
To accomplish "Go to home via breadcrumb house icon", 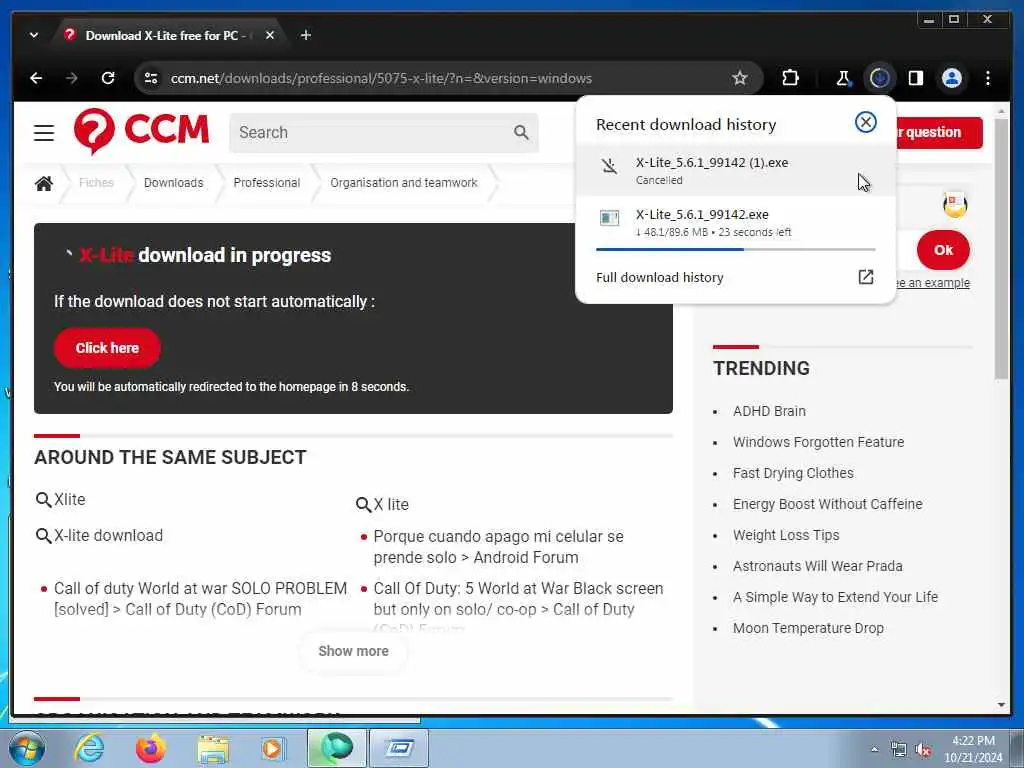I will tap(44, 184).
